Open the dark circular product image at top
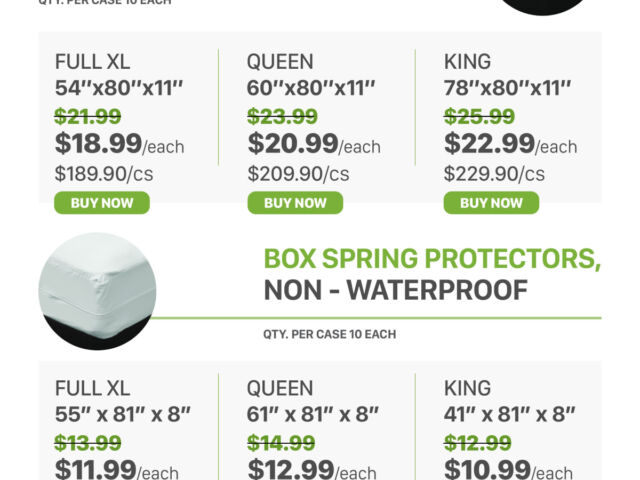The image size is (640, 480). point(545,6)
